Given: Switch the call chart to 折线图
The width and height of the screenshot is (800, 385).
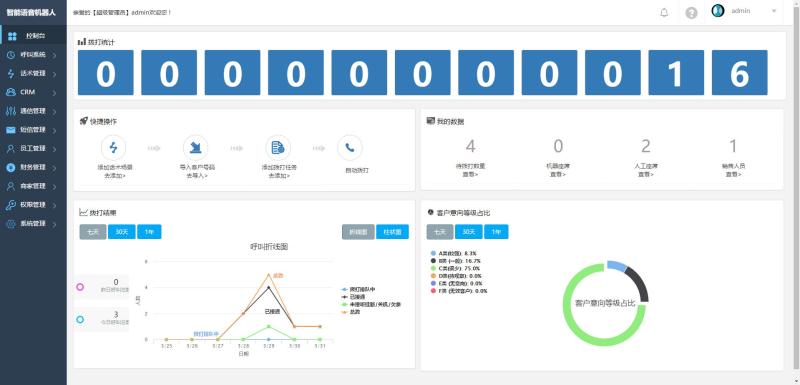Looking at the screenshot, I should point(358,232).
